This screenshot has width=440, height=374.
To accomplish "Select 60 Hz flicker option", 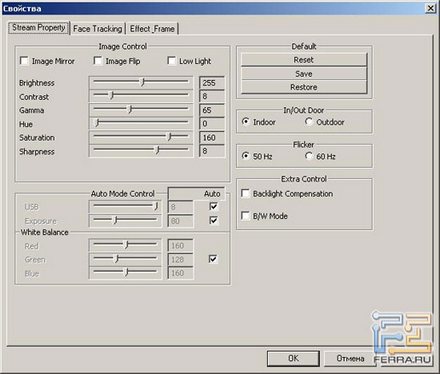I will click(309, 156).
